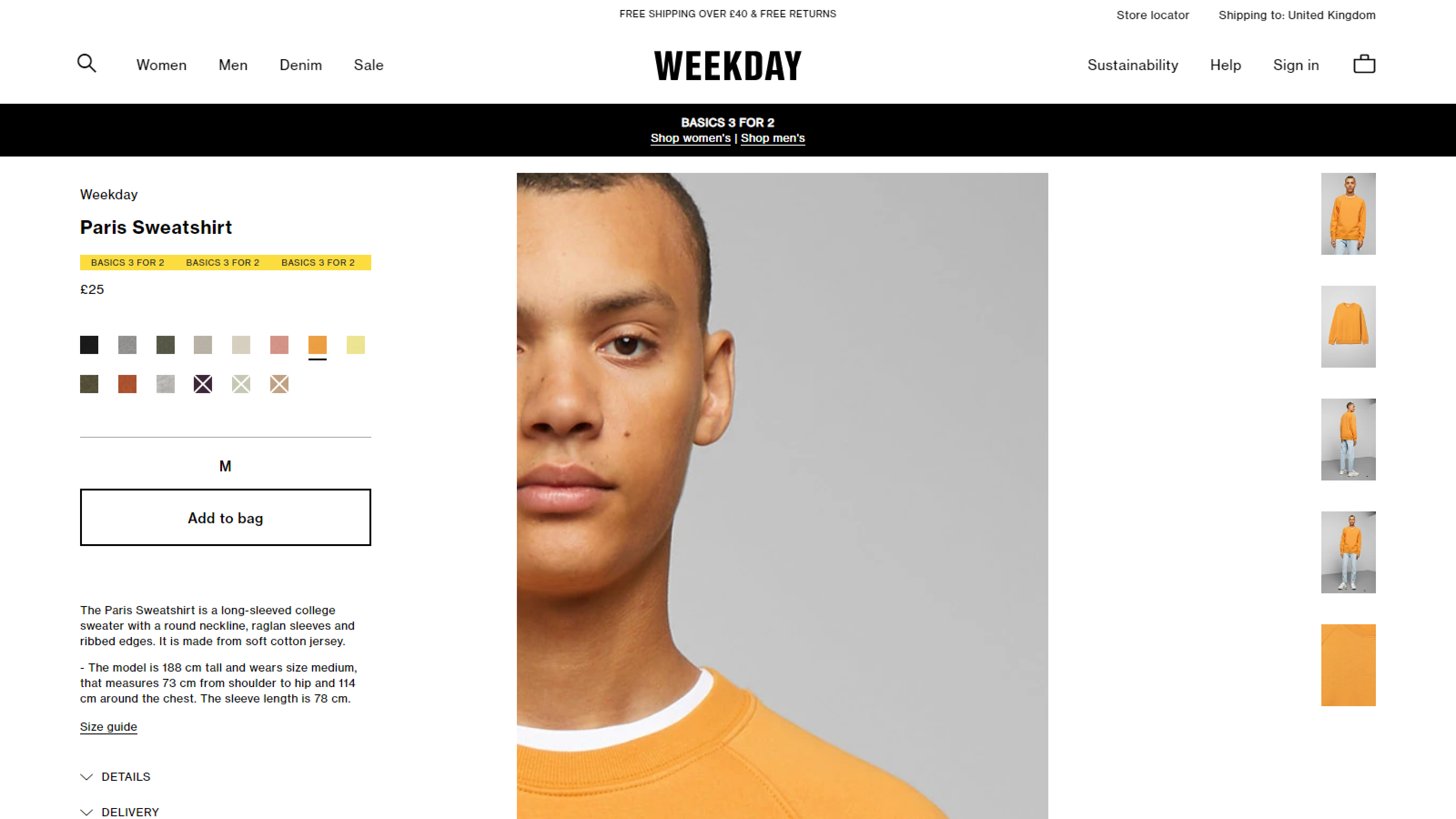Screen dimensions: 1456x819
Task: View the fabric close-up thumbnail
Action: (1348, 665)
